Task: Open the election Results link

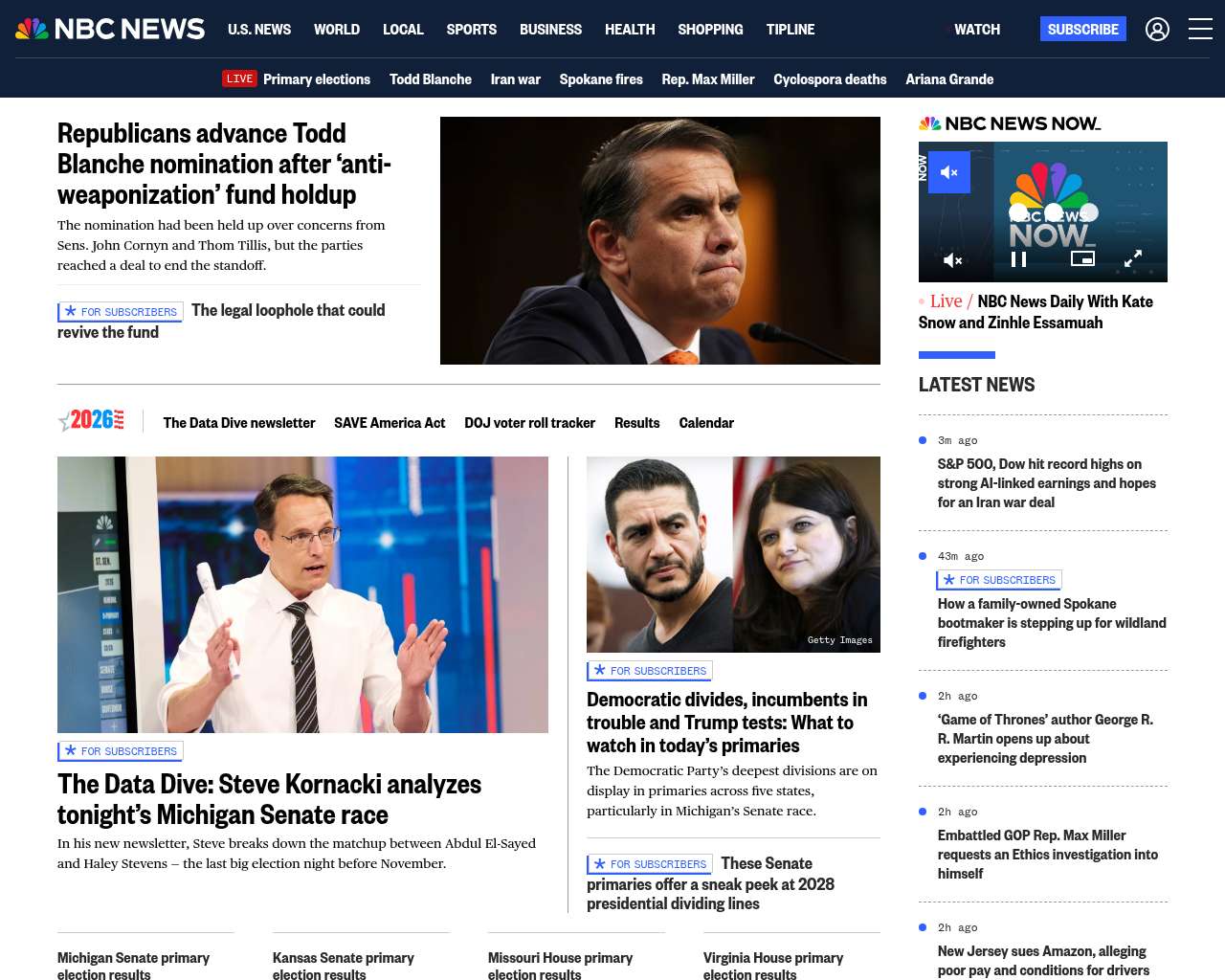Action: pos(637,423)
